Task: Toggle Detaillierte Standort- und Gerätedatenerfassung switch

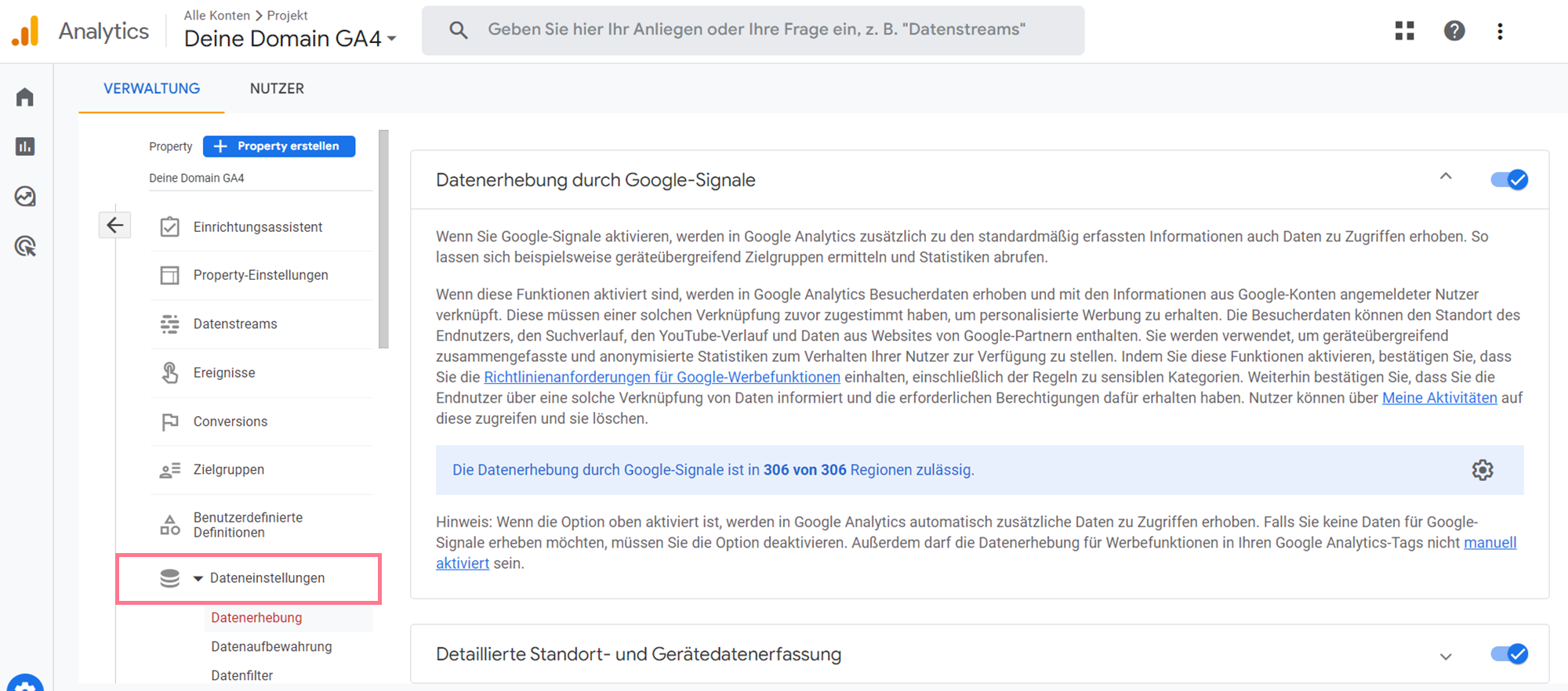Action: pos(1509,653)
